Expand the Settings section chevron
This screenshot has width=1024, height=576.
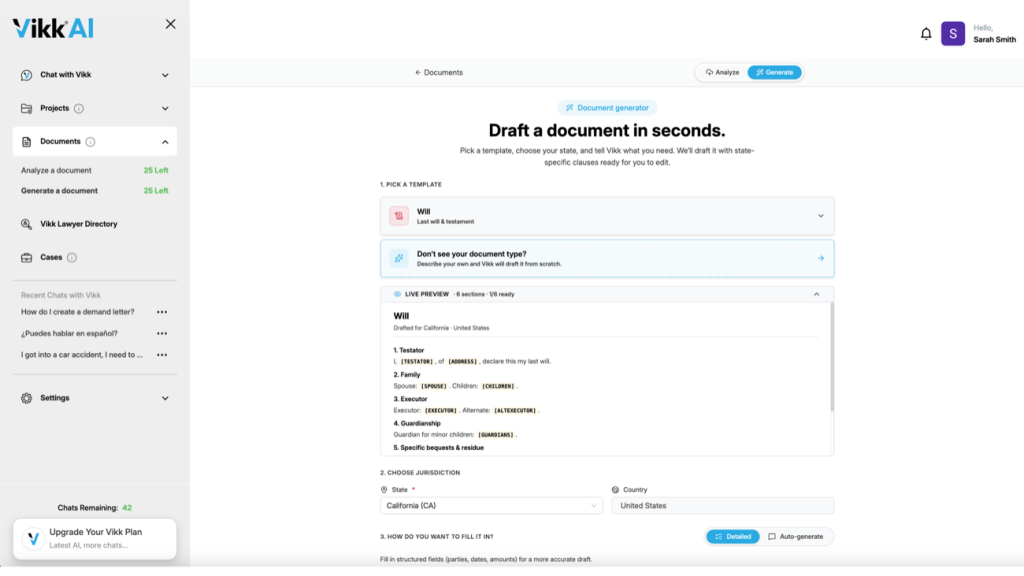[x=165, y=398]
